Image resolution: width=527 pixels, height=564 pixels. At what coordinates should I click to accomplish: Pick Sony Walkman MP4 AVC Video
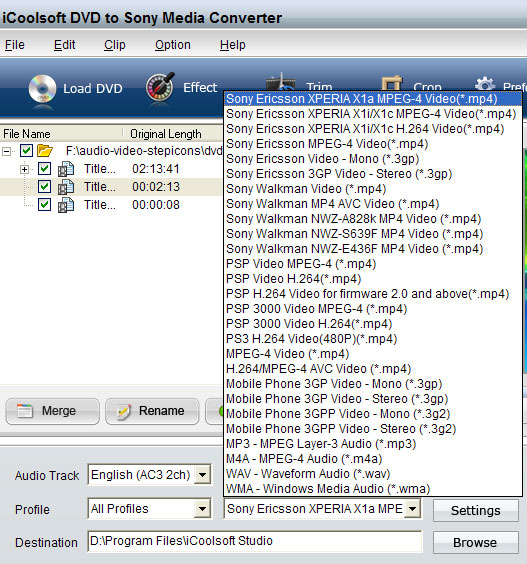tap(373, 204)
